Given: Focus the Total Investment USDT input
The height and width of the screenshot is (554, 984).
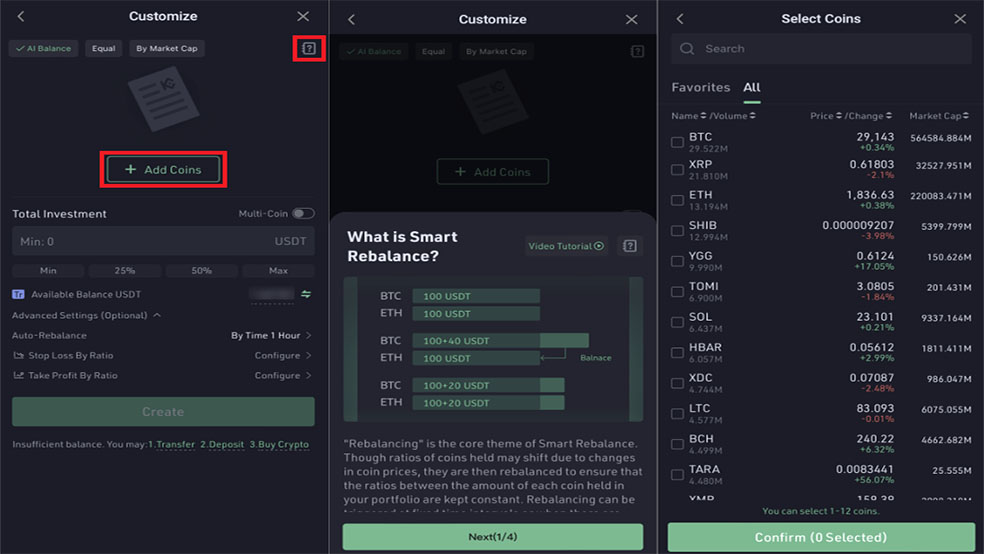Looking at the screenshot, I should pos(163,242).
